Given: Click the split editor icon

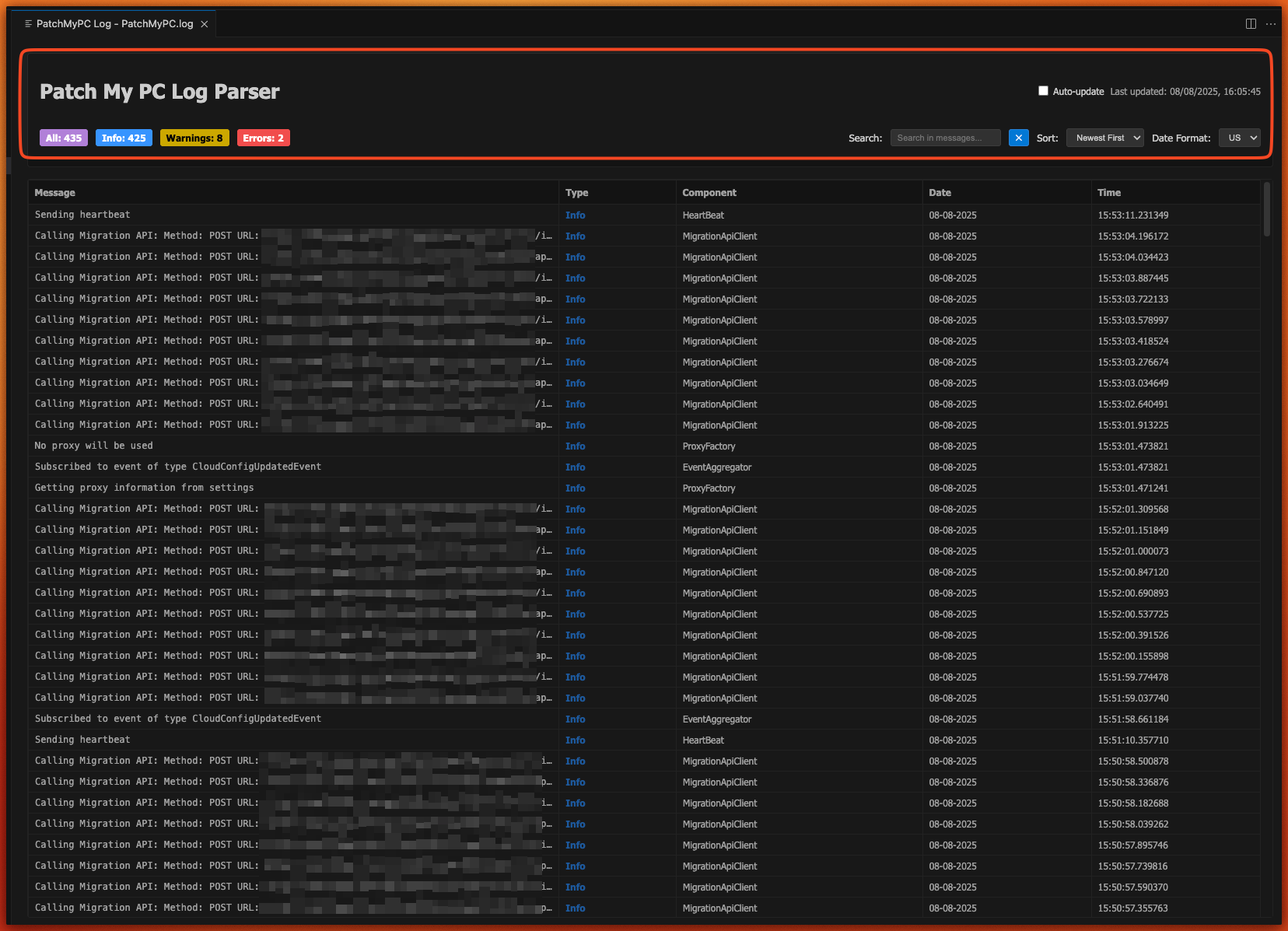Looking at the screenshot, I should click(x=1251, y=24).
